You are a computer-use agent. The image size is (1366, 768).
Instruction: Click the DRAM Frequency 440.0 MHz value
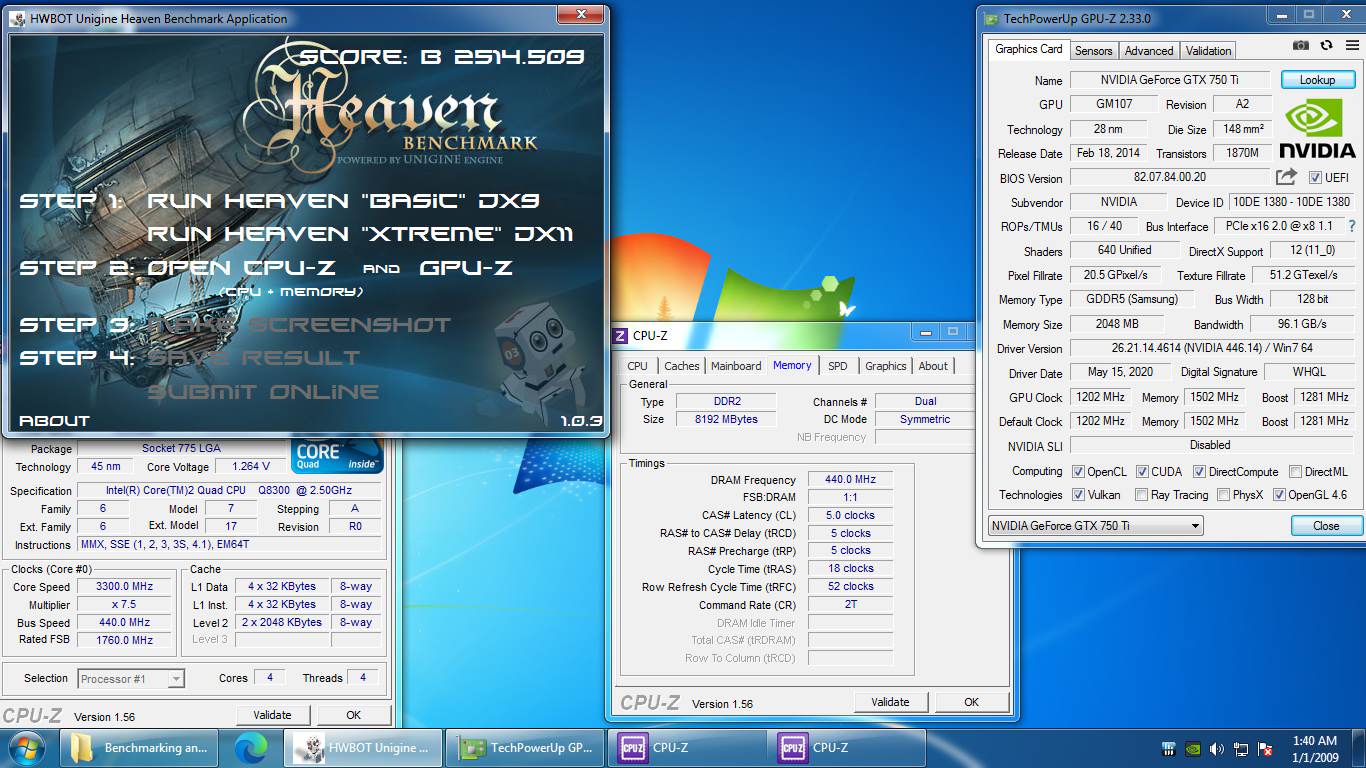tap(850, 480)
